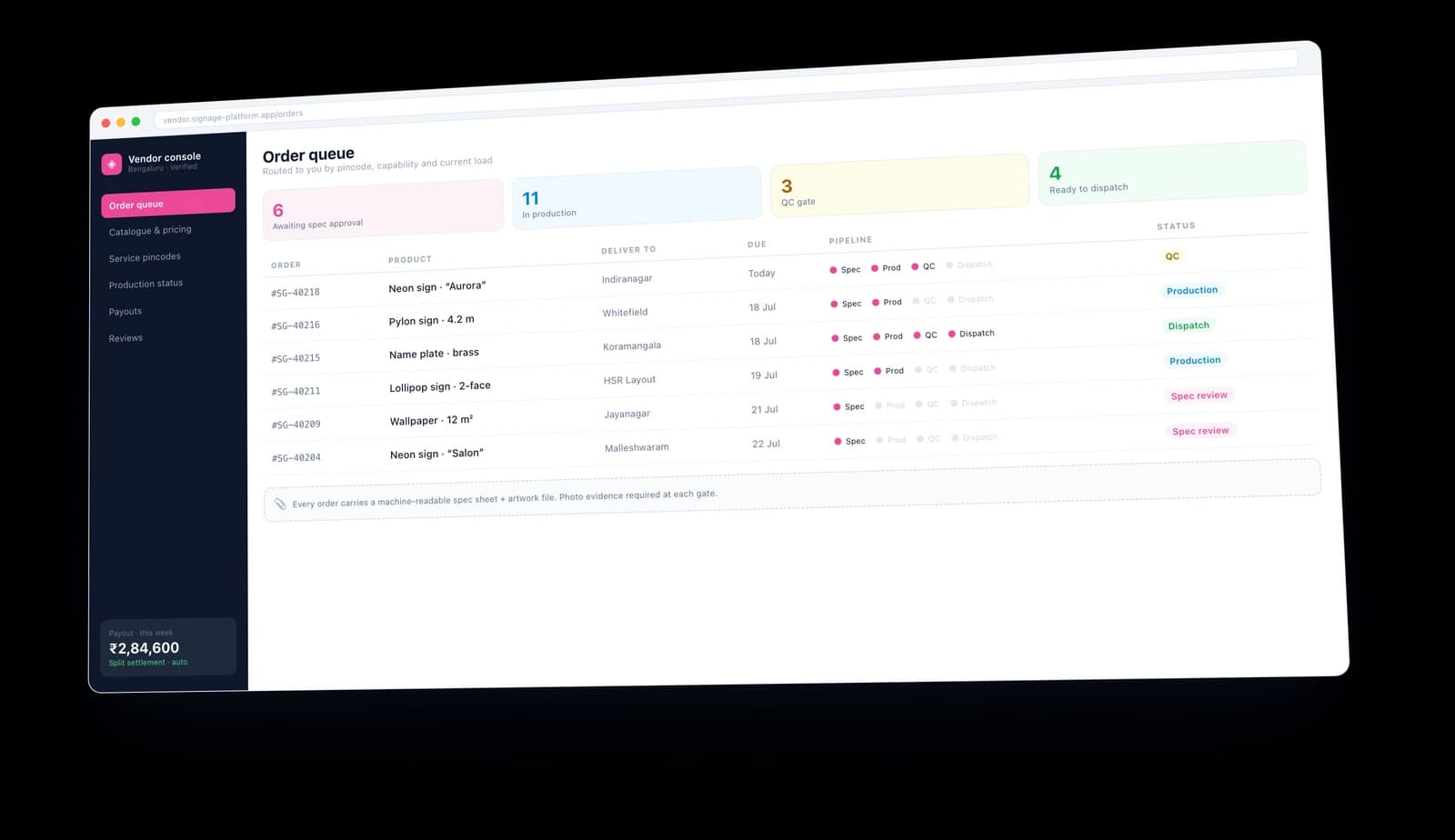Click the QC pipeline step in Aurora row
Viewport: 1455px width, 840px height.
tap(923, 266)
